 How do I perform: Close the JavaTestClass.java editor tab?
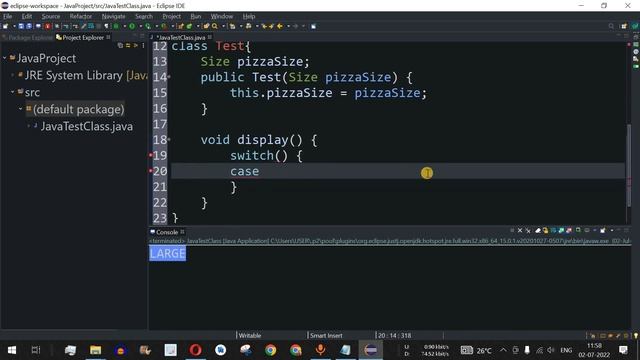coord(210,37)
